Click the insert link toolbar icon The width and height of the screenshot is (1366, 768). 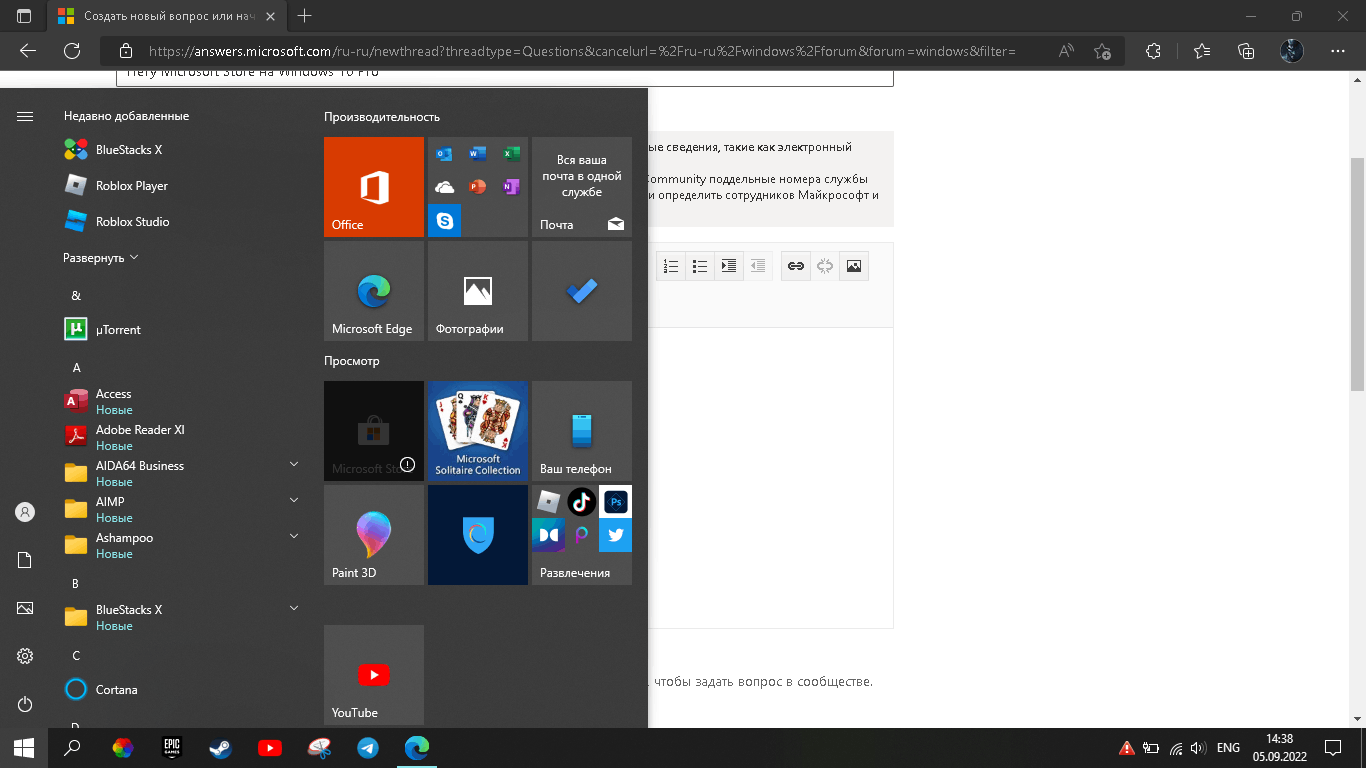(x=796, y=266)
